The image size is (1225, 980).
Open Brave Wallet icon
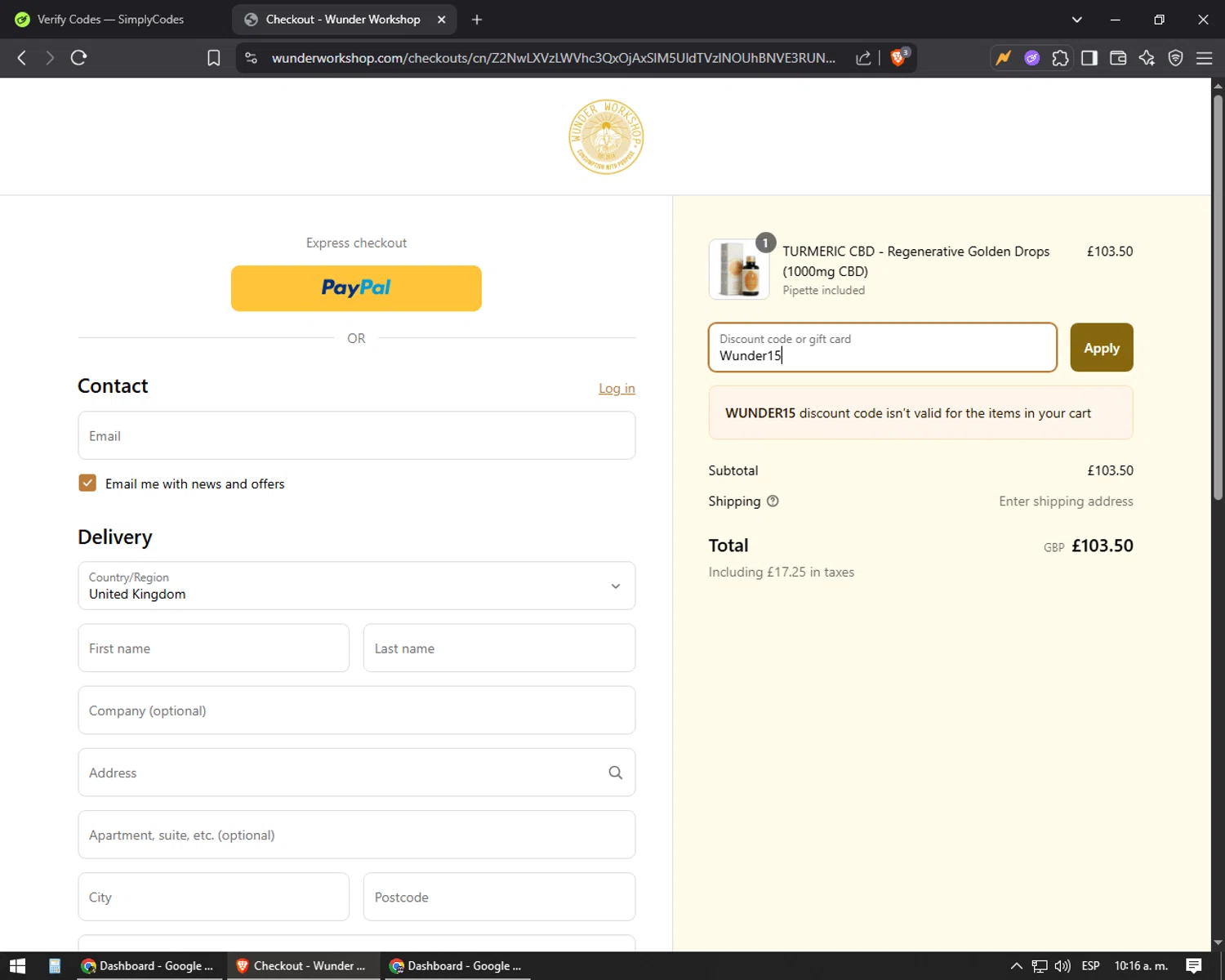(1118, 58)
